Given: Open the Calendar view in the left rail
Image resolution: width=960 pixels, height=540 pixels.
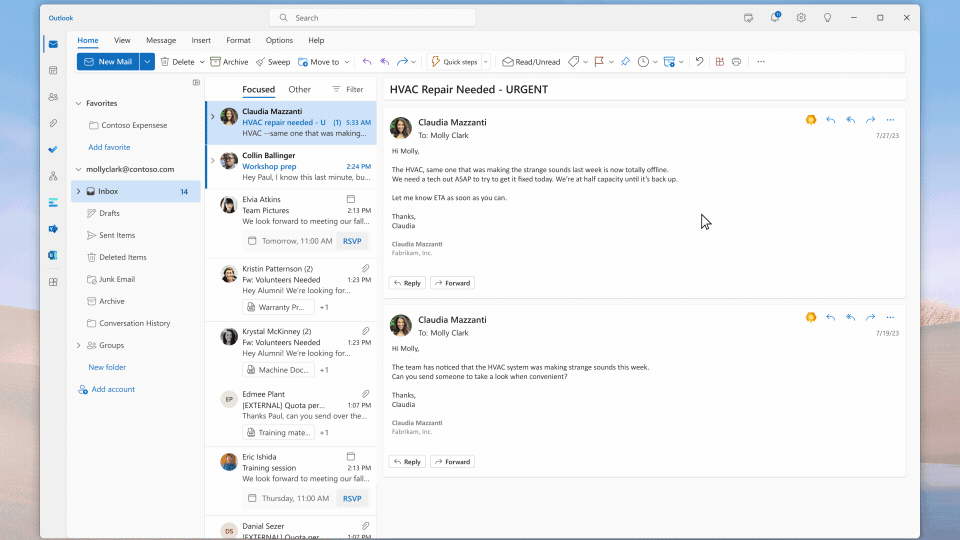Looking at the screenshot, I should coord(53,70).
